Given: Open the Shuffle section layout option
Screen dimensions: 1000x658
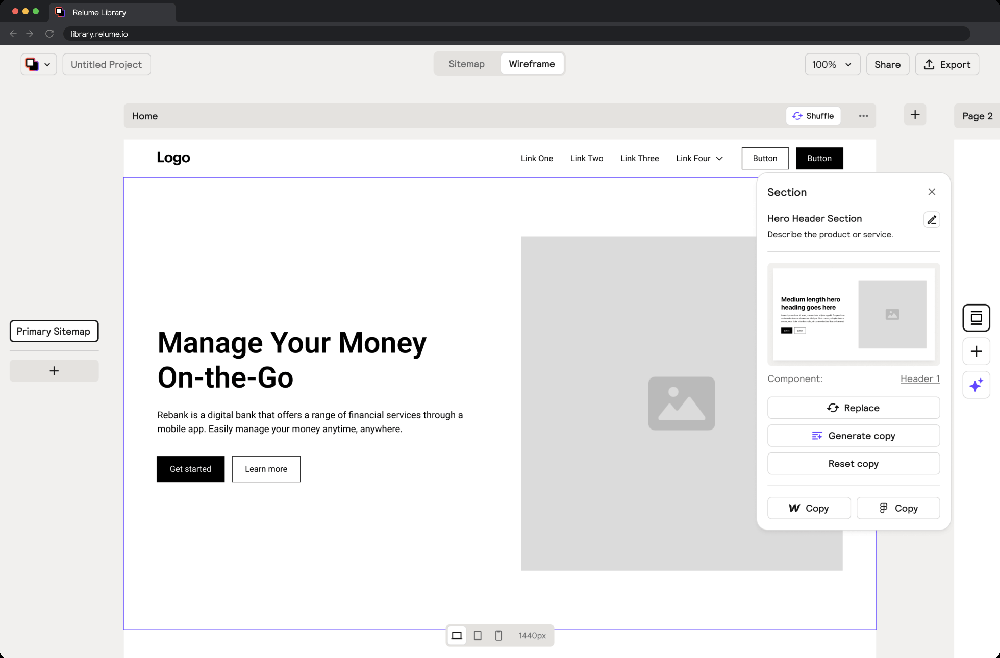Looking at the screenshot, I should [813, 115].
